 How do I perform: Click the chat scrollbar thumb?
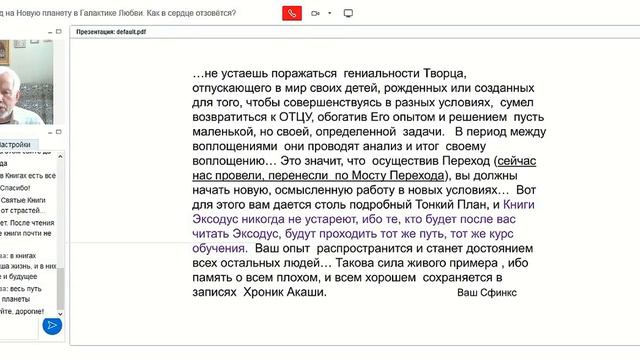click(x=60, y=289)
